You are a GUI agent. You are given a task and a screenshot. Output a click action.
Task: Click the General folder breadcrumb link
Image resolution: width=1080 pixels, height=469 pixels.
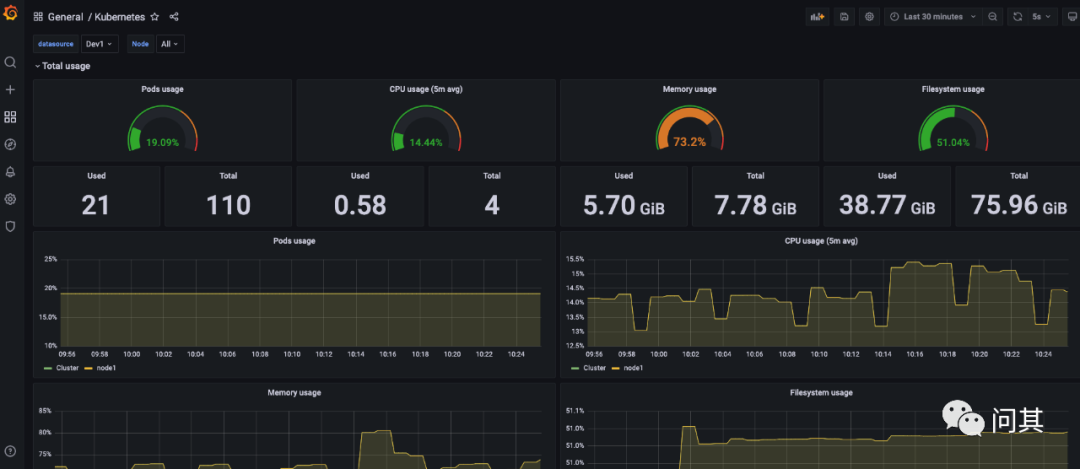click(65, 17)
